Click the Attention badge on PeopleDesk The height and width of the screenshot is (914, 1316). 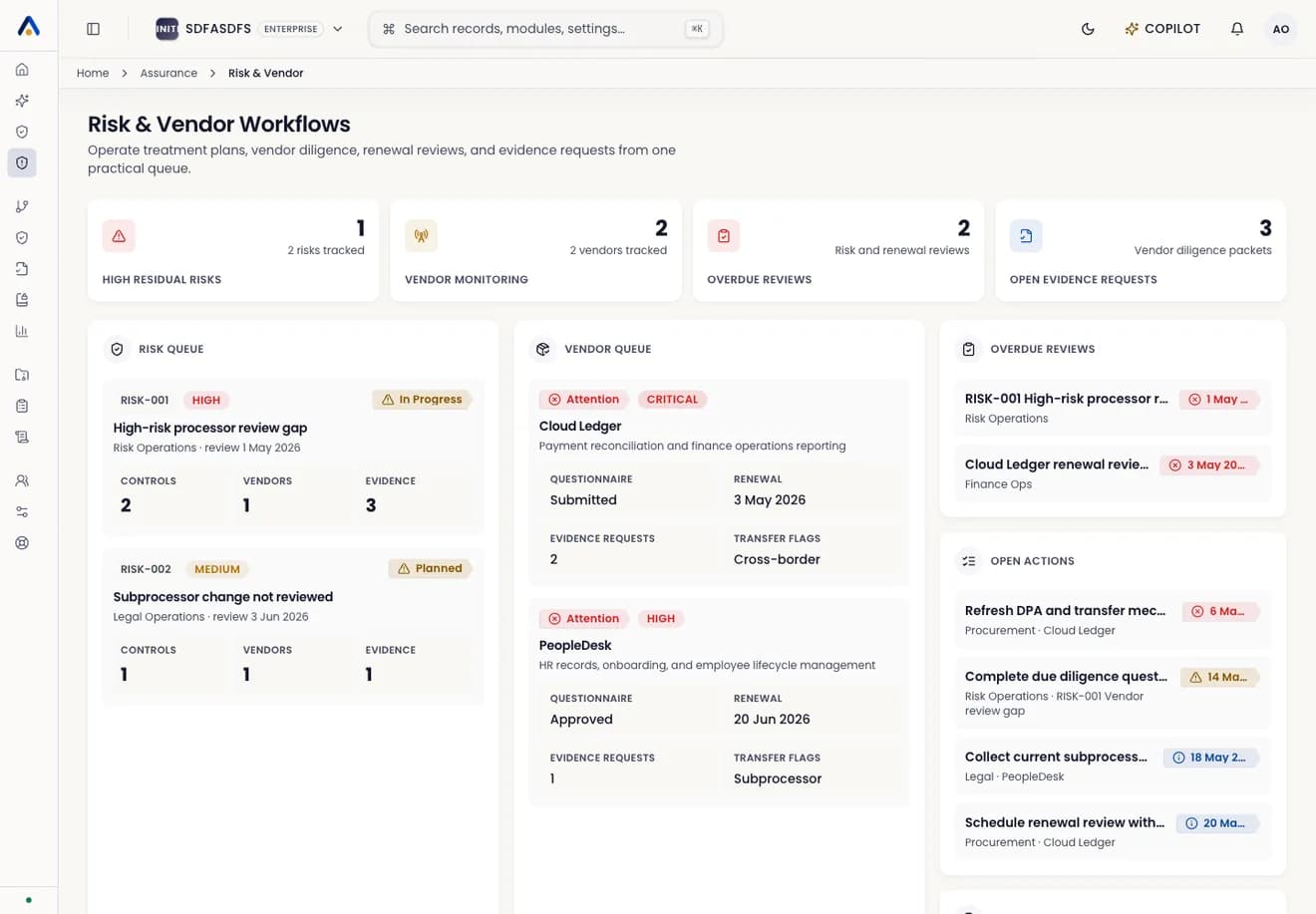584,619
